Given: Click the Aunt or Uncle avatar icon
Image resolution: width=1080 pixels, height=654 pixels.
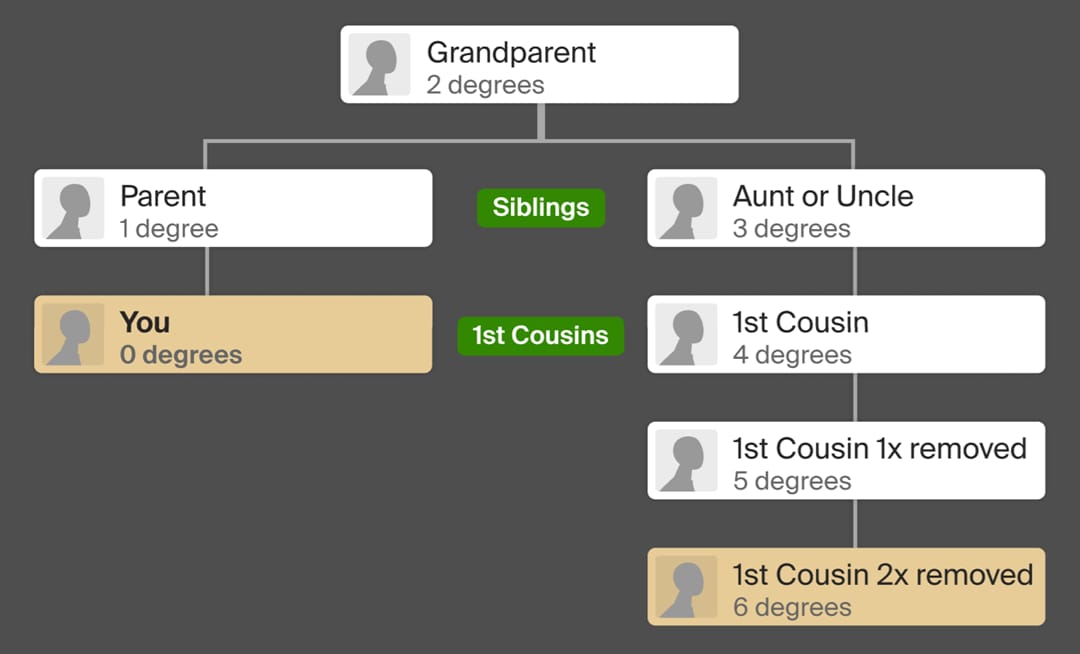Looking at the screenshot, I should (686, 209).
